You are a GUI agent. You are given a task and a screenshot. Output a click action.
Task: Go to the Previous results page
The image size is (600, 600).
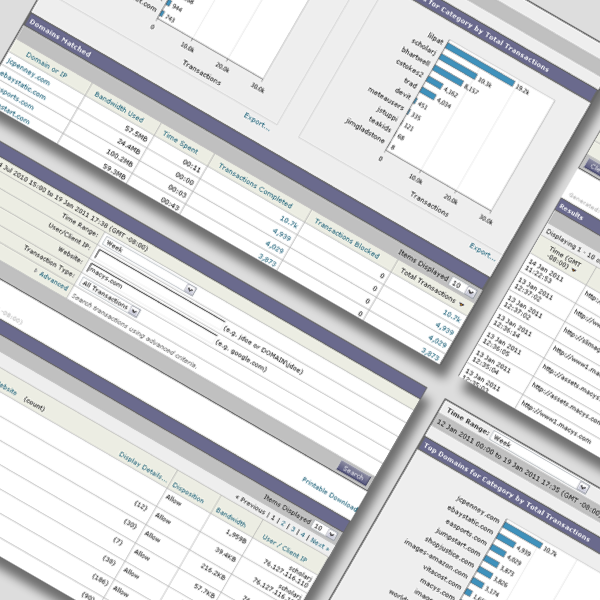[x=251, y=505]
